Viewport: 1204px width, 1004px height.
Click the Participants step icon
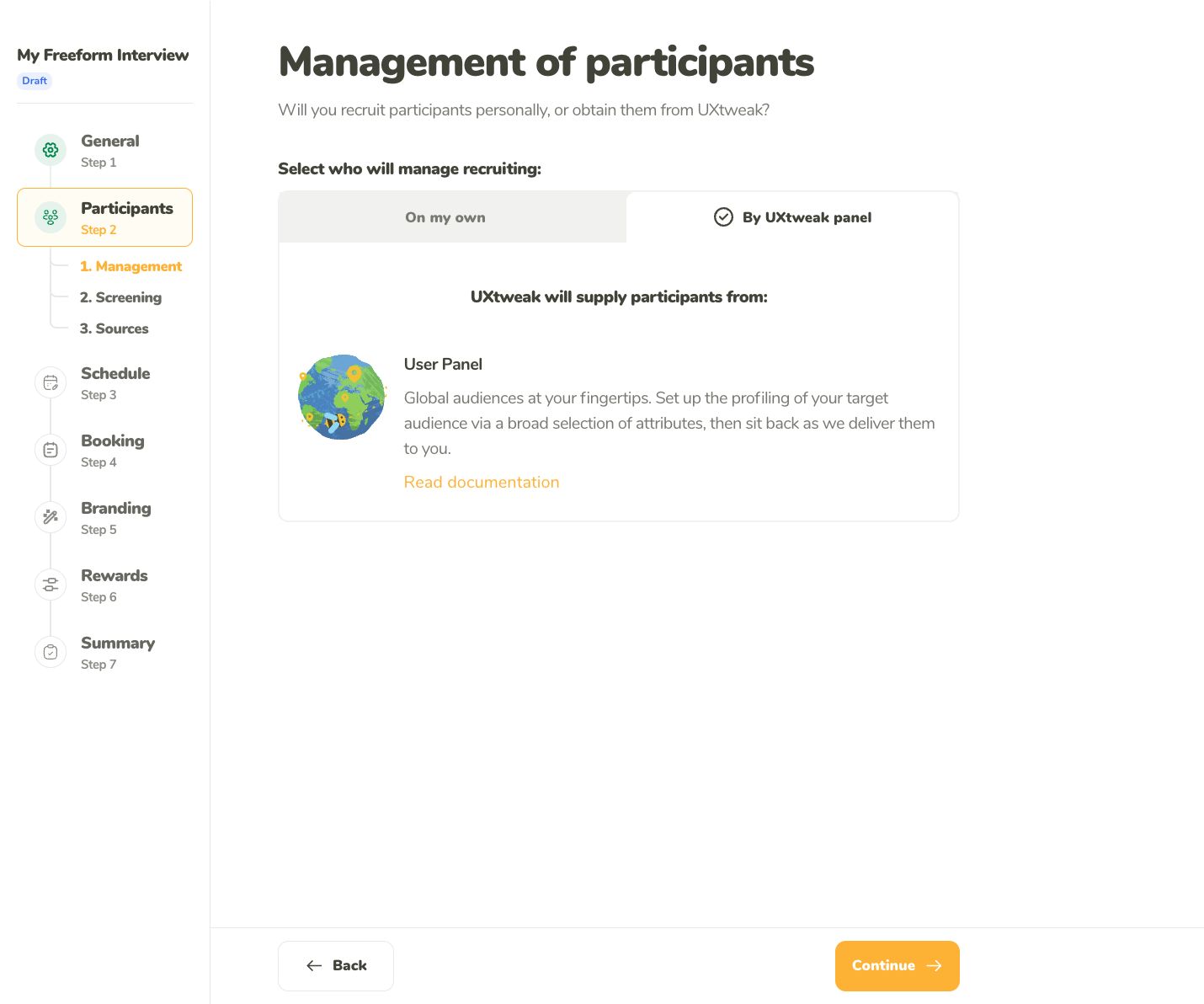(51, 217)
